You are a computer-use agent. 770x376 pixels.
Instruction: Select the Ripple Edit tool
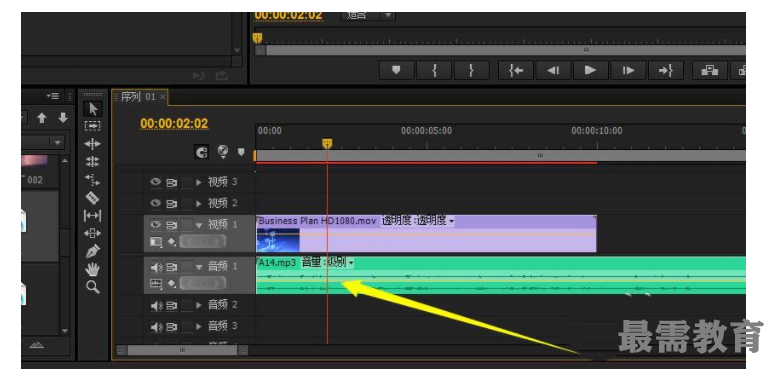point(92,144)
